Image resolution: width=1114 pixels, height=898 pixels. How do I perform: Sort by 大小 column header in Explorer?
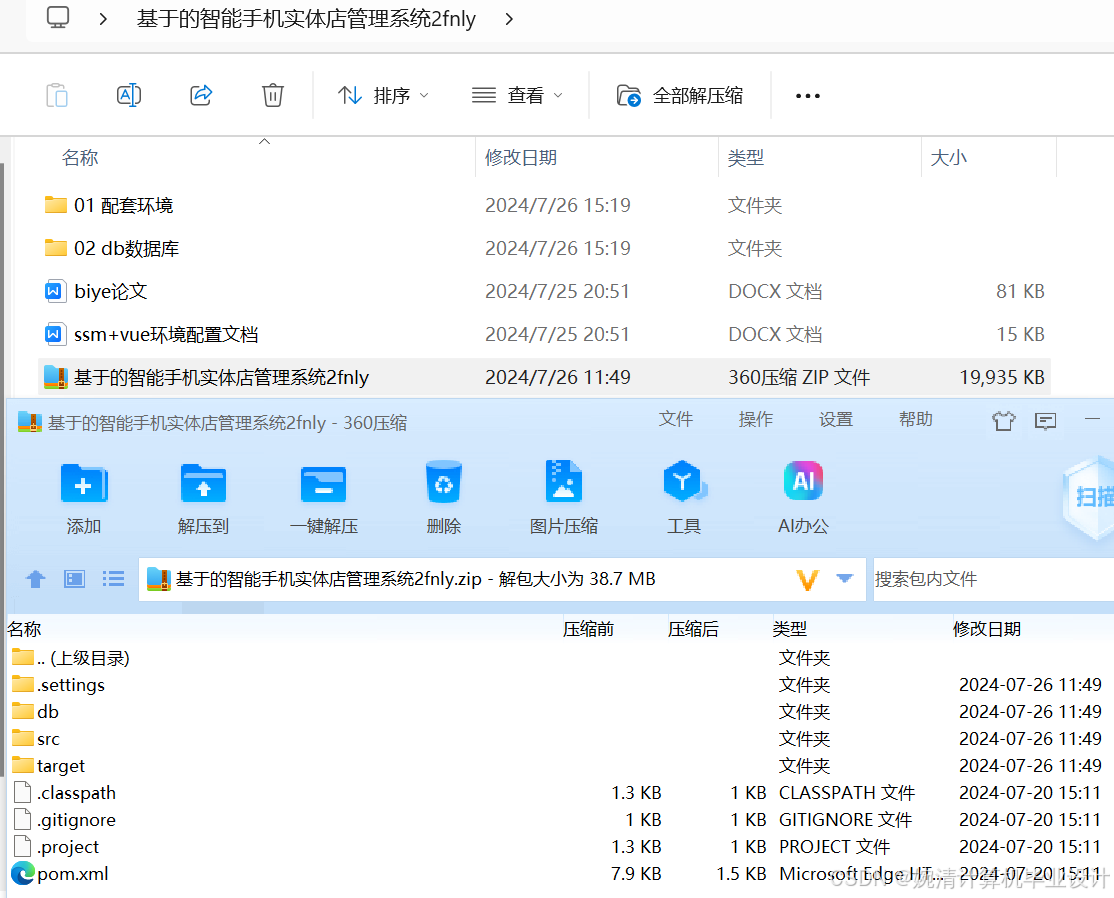[949, 158]
